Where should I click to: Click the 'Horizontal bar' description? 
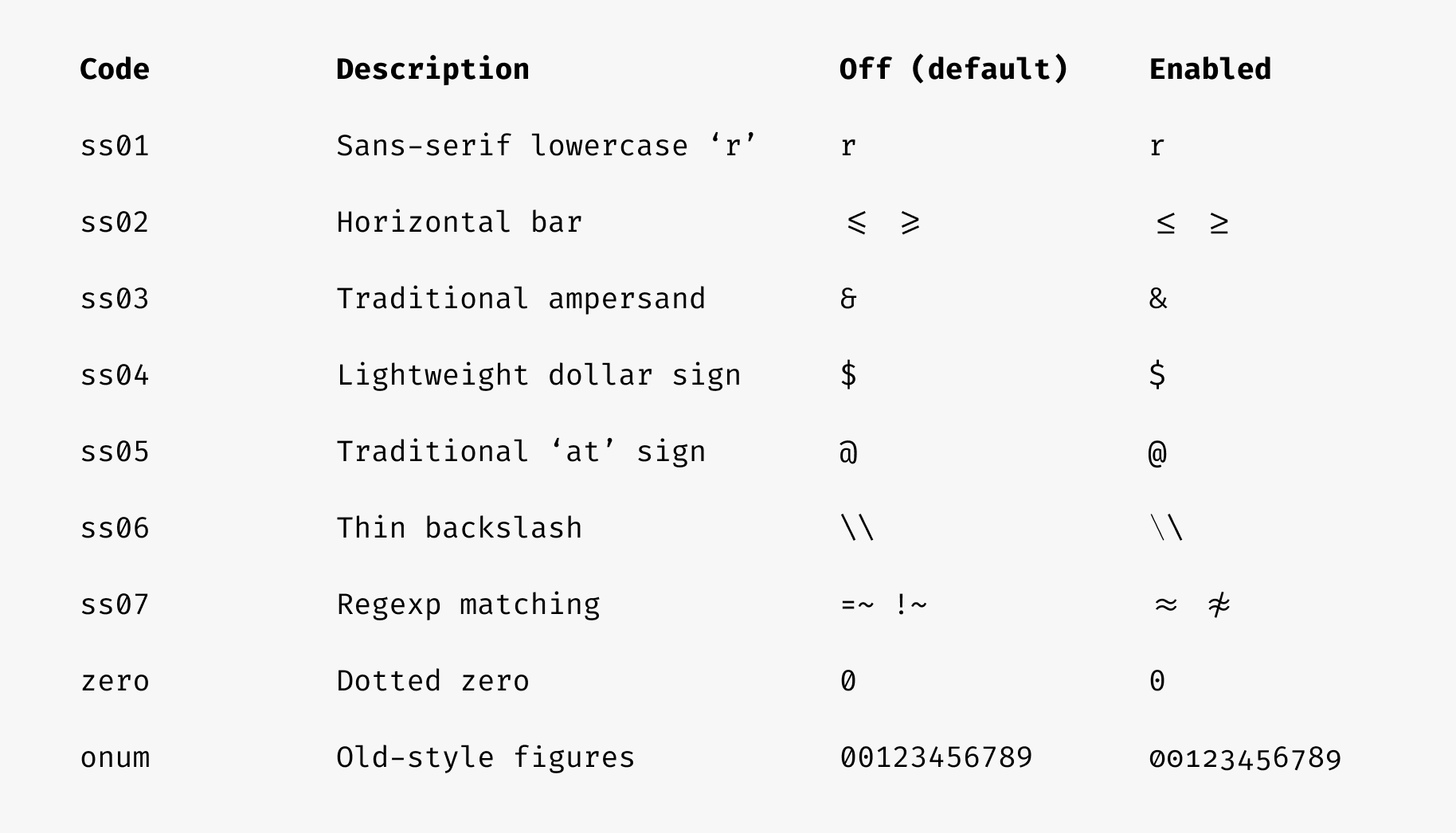pyautogui.click(x=460, y=222)
